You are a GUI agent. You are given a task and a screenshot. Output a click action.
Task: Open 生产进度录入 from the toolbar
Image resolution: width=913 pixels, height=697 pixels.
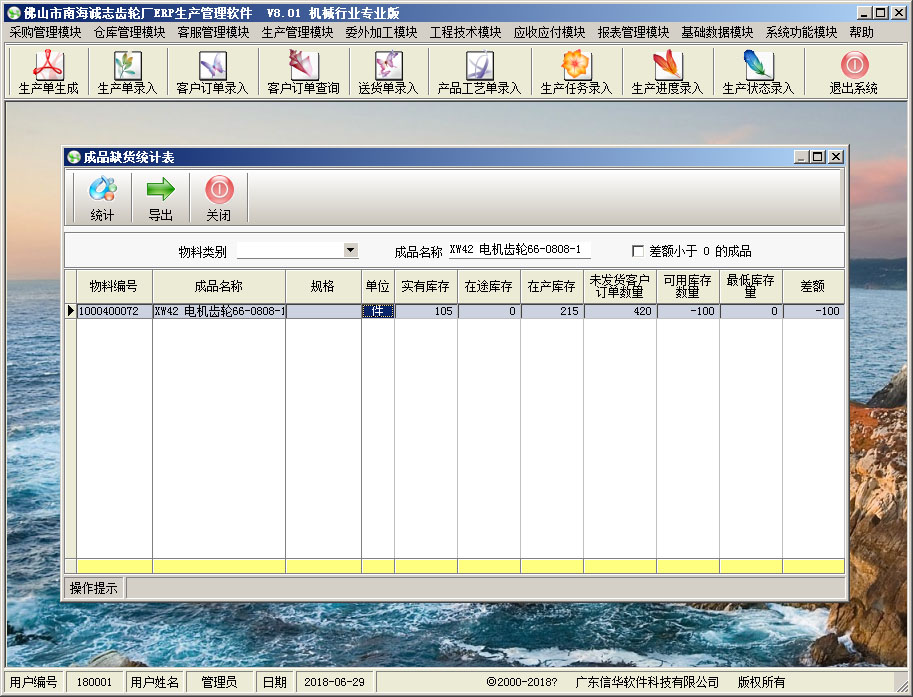[666, 71]
